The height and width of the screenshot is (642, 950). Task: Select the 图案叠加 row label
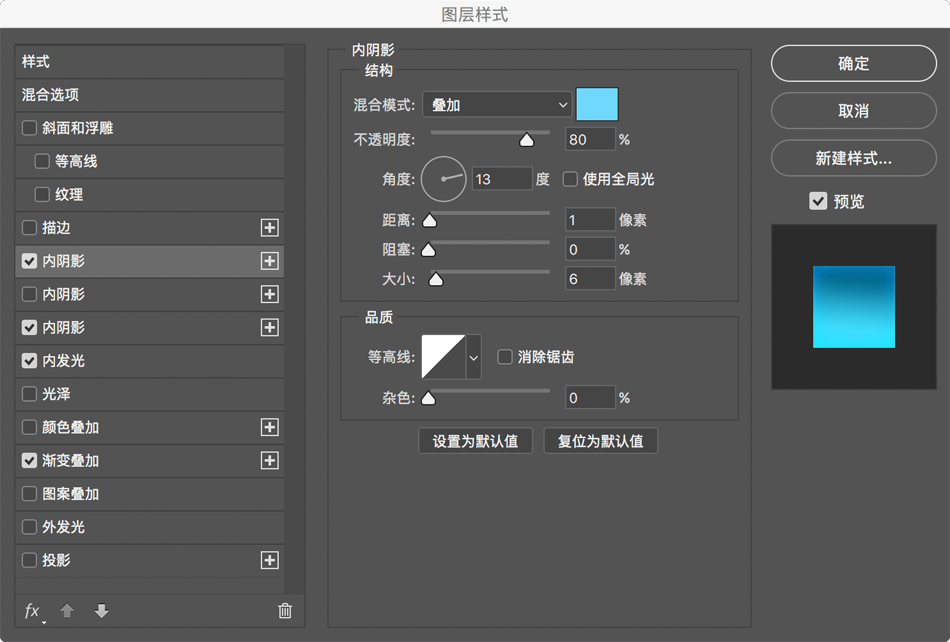click(70, 494)
